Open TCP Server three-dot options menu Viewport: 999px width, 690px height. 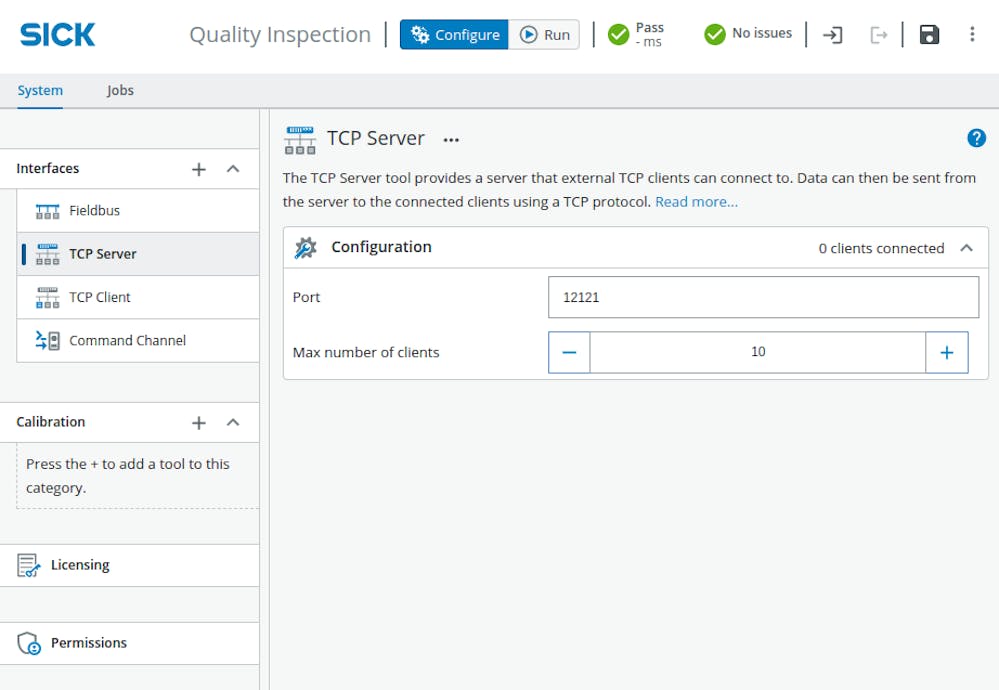click(x=451, y=140)
